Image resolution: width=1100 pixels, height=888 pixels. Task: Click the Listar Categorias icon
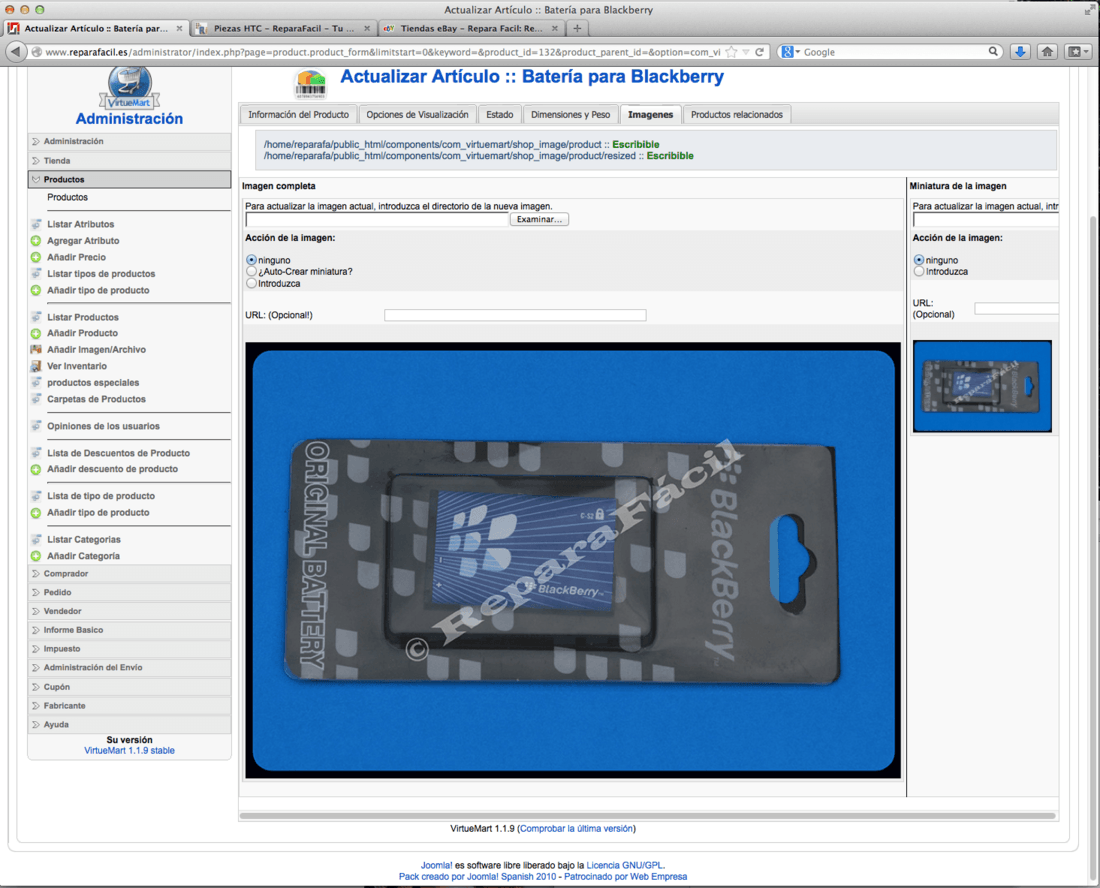(x=36, y=539)
